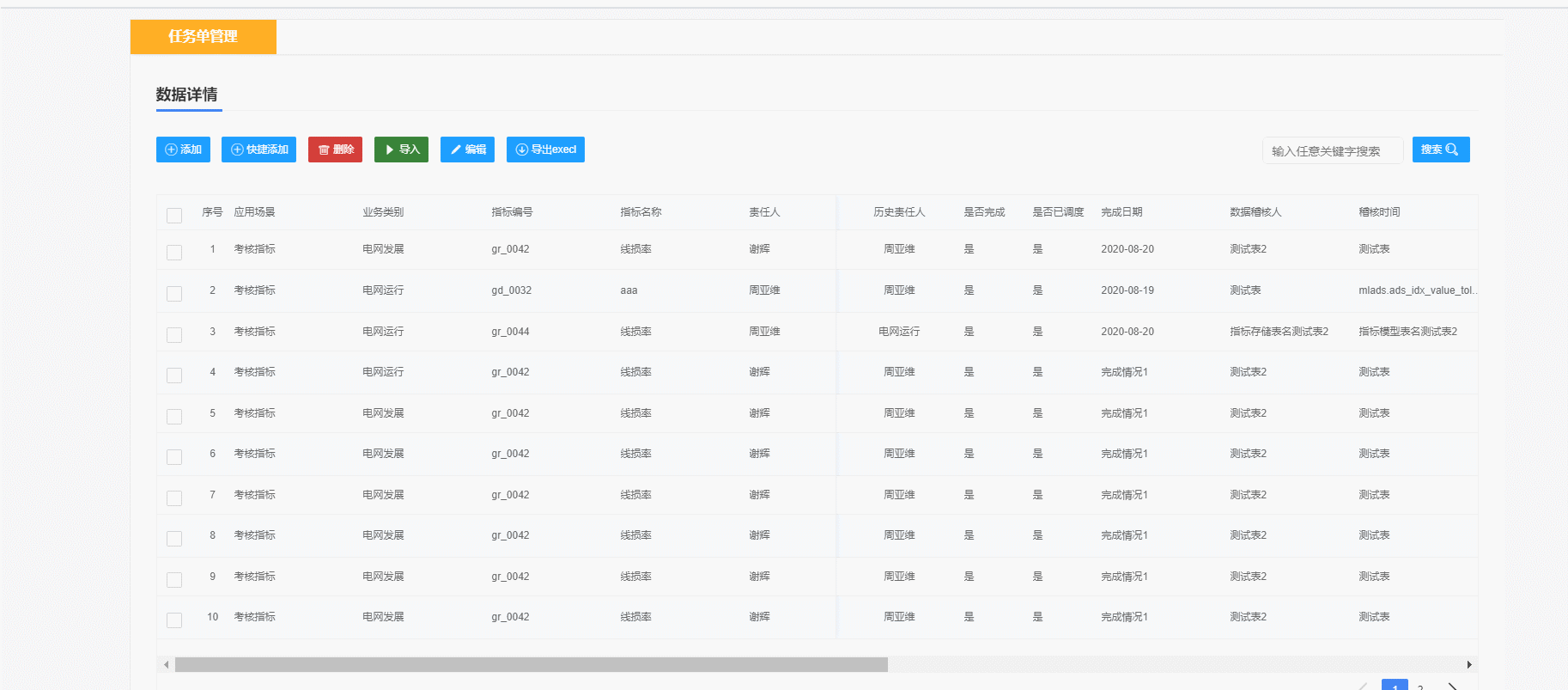
Task: Click the 序号 column header
Action: (212, 212)
